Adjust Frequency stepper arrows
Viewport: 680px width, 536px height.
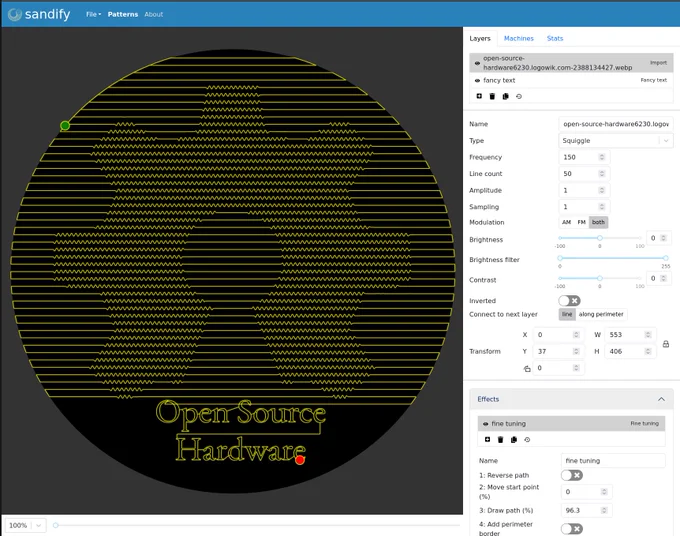[x=602, y=157]
